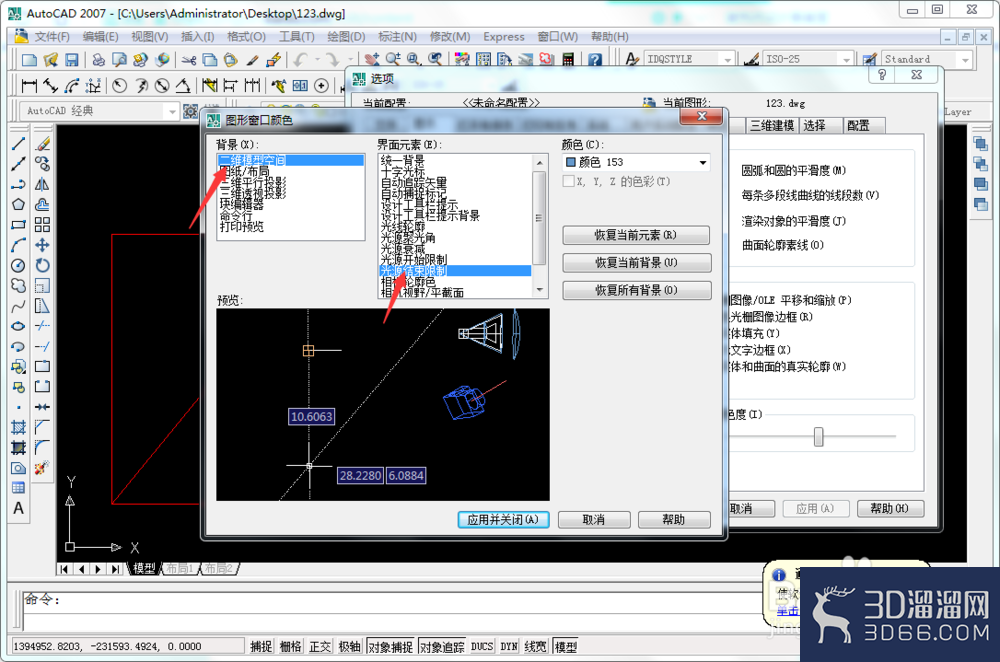Select the Hatch tool

click(x=18, y=427)
